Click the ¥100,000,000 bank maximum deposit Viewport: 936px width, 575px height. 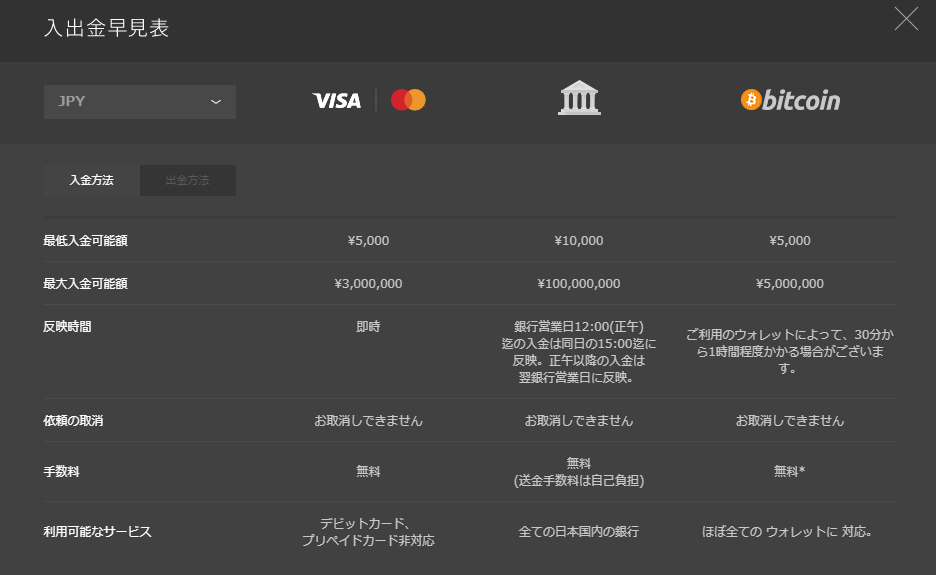pos(578,284)
